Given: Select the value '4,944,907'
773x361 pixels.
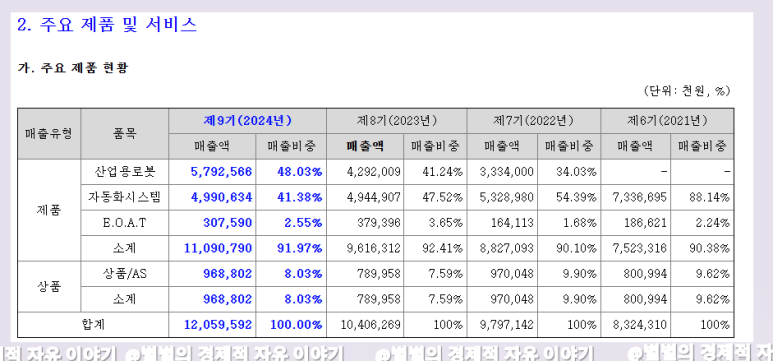Looking at the screenshot, I should coord(374,197).
